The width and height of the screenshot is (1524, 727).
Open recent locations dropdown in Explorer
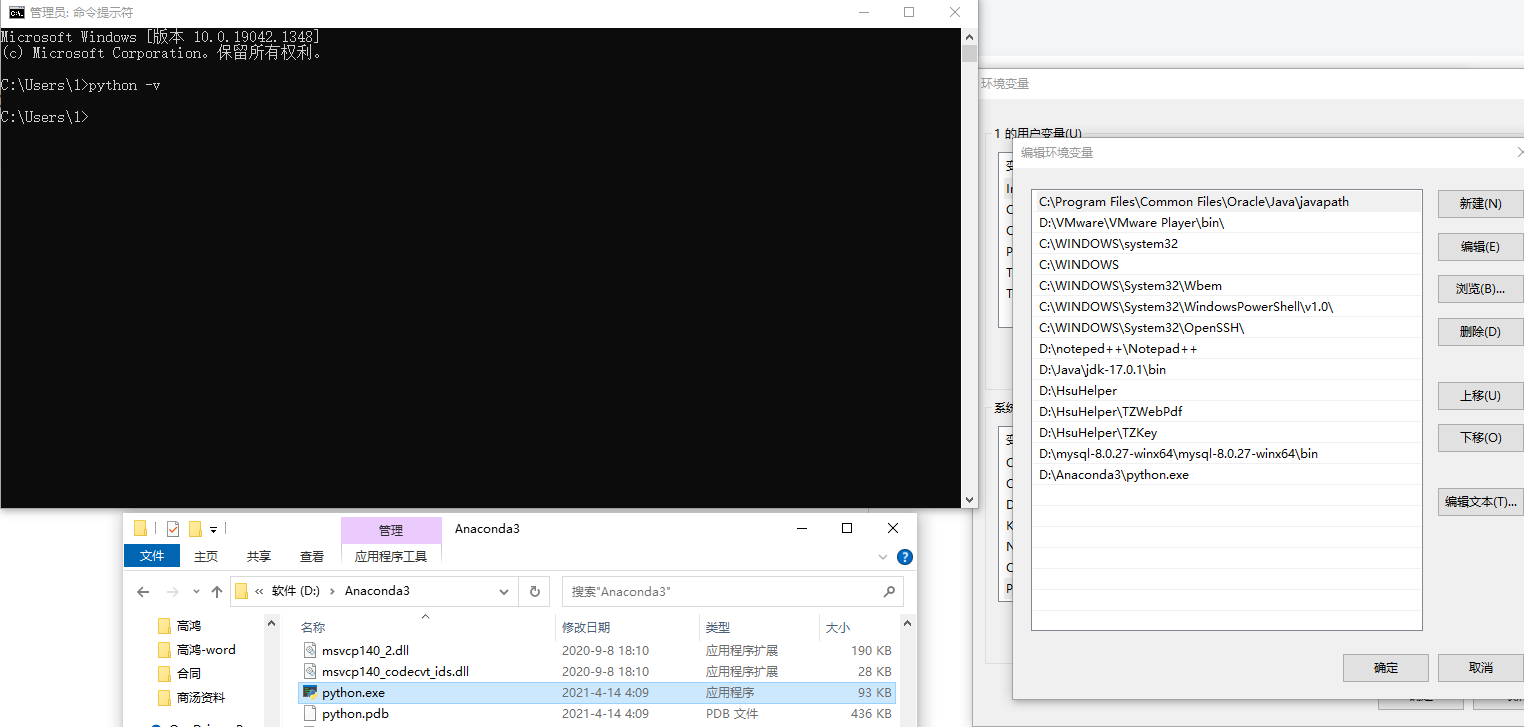(196, 591)
